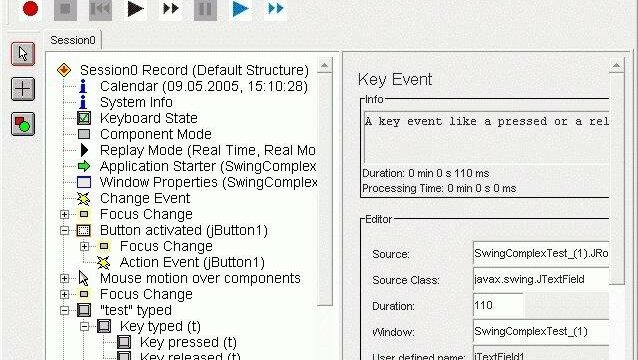Click the starburst icon beside Change Event
The image size is (638, 360).
[83, 198]
